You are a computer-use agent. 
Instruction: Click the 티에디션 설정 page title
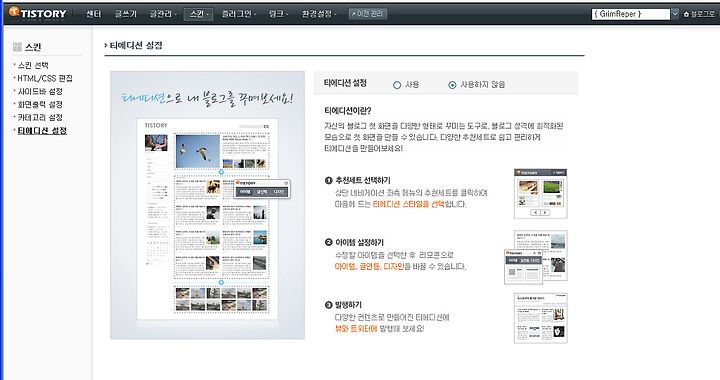coord(136,45)
